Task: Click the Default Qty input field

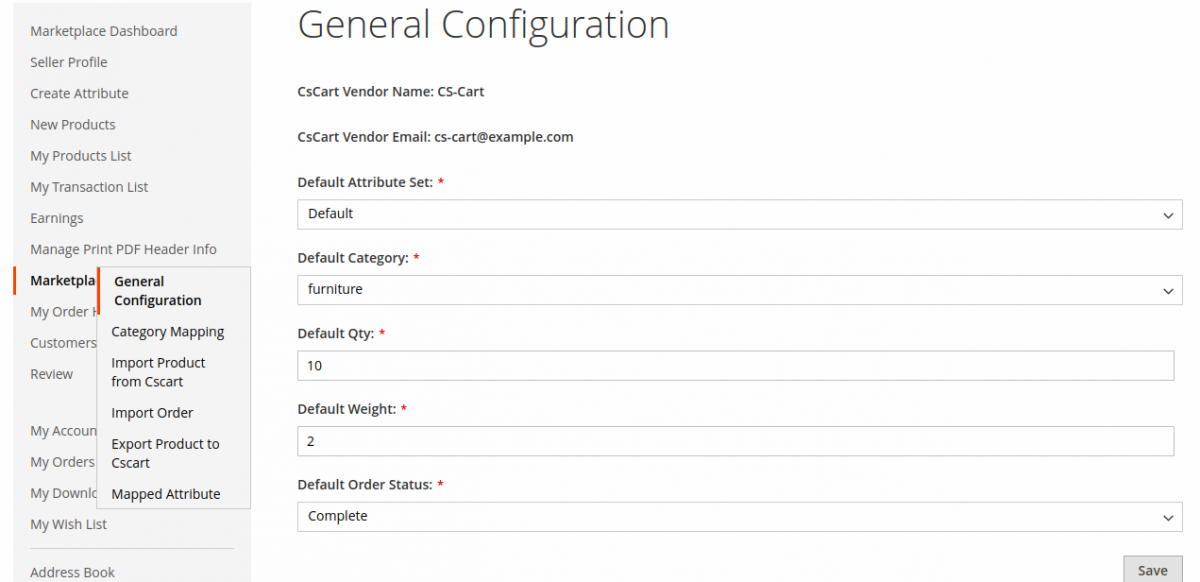Action: [736, 366]
